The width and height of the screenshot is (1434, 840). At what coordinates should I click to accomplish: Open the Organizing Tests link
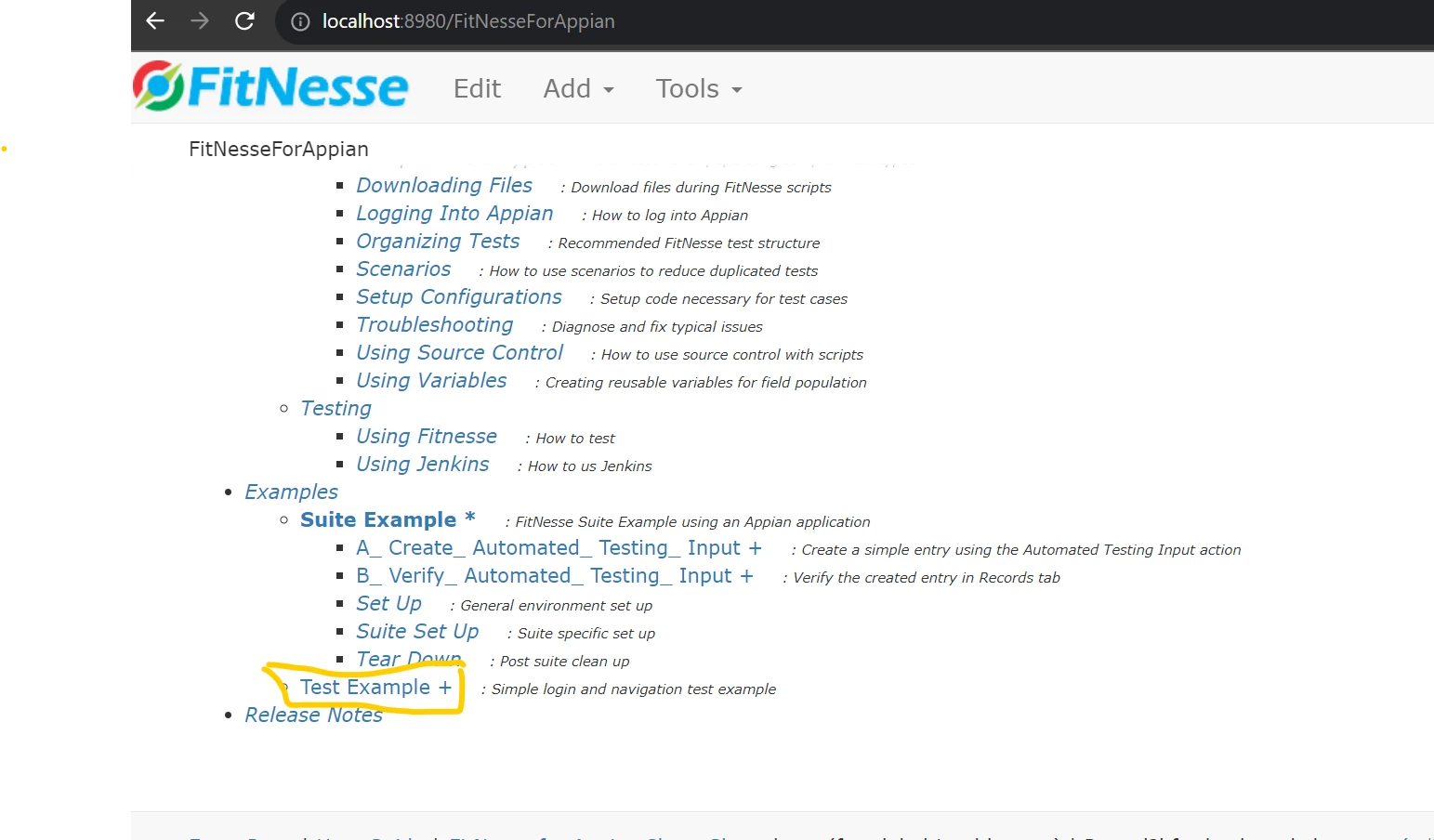(x=438, y=242)
